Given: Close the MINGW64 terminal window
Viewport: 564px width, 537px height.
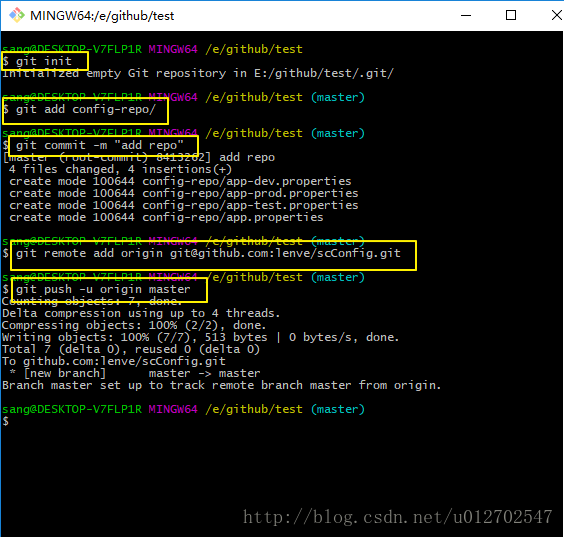Looking at the screenshot, I should [x=557, y=15].
